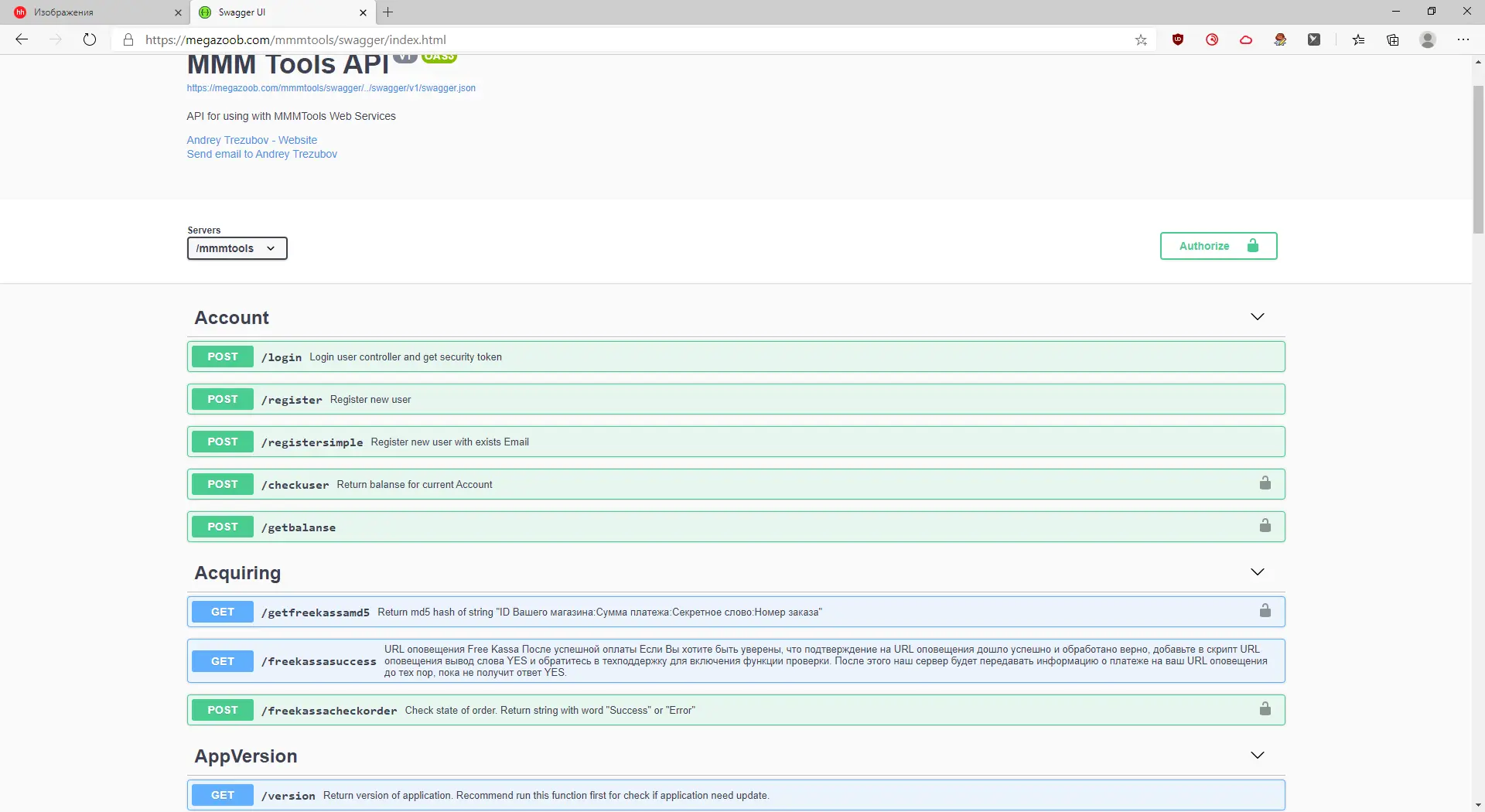Expand the GET /version endpoint

pos(736,795)
